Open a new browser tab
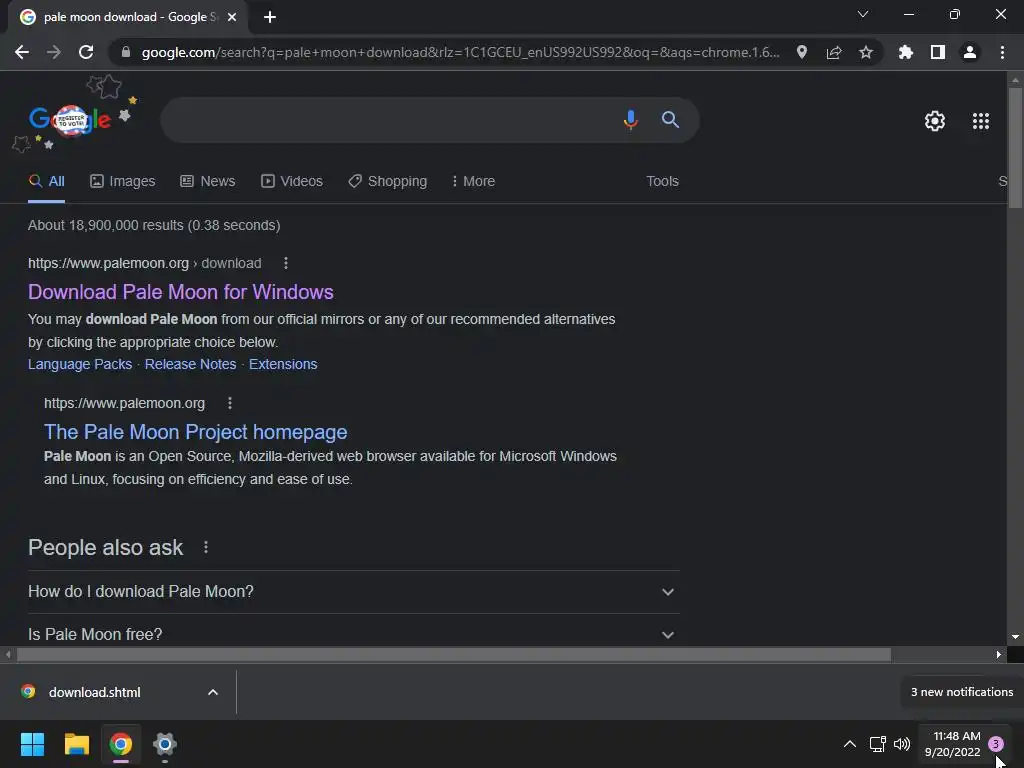Viewport: 1024px width, 768px height. tap(270, 17)
